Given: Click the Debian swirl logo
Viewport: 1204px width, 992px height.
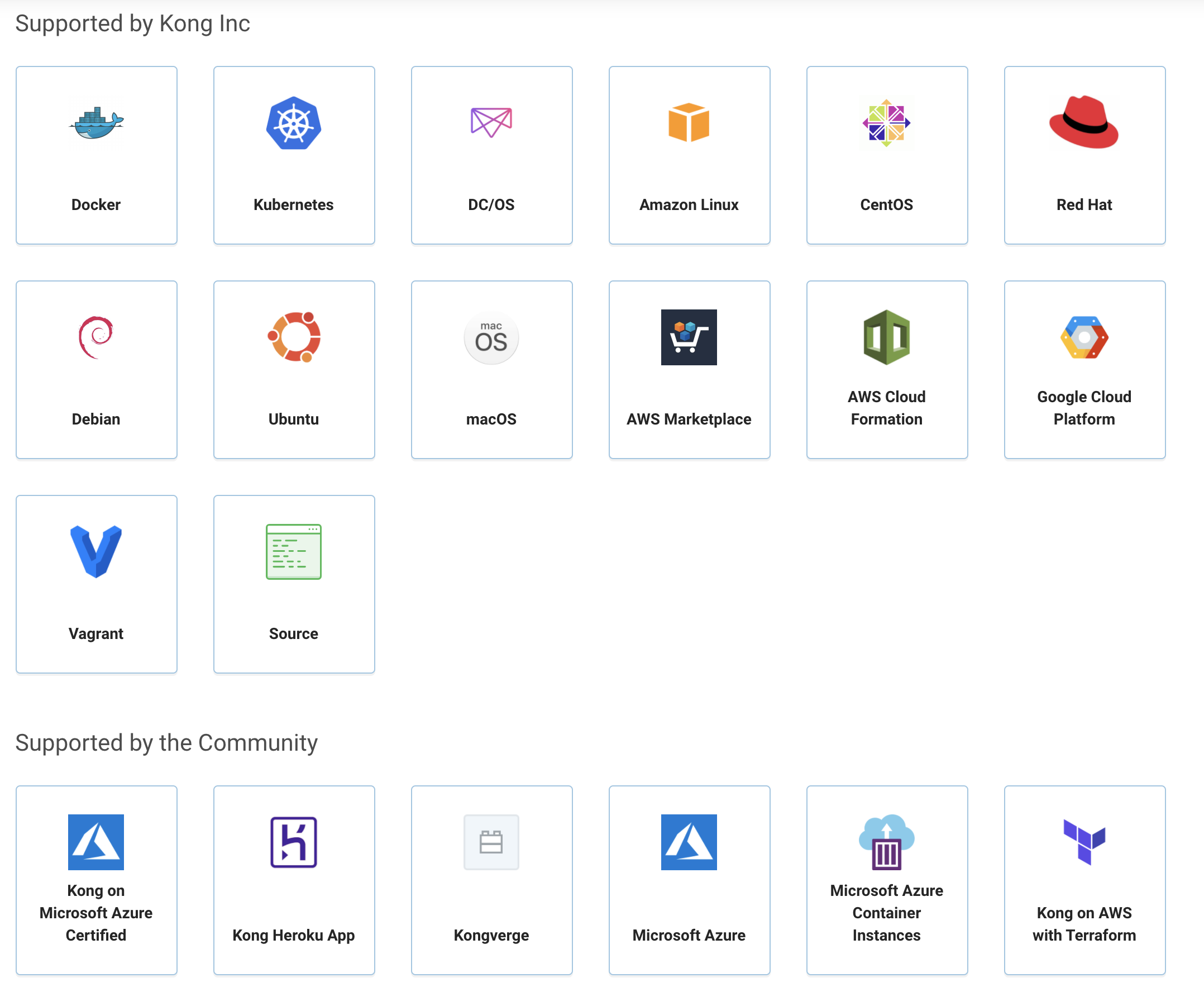Looking at the screenshot, I should click(x=96, y=337).
